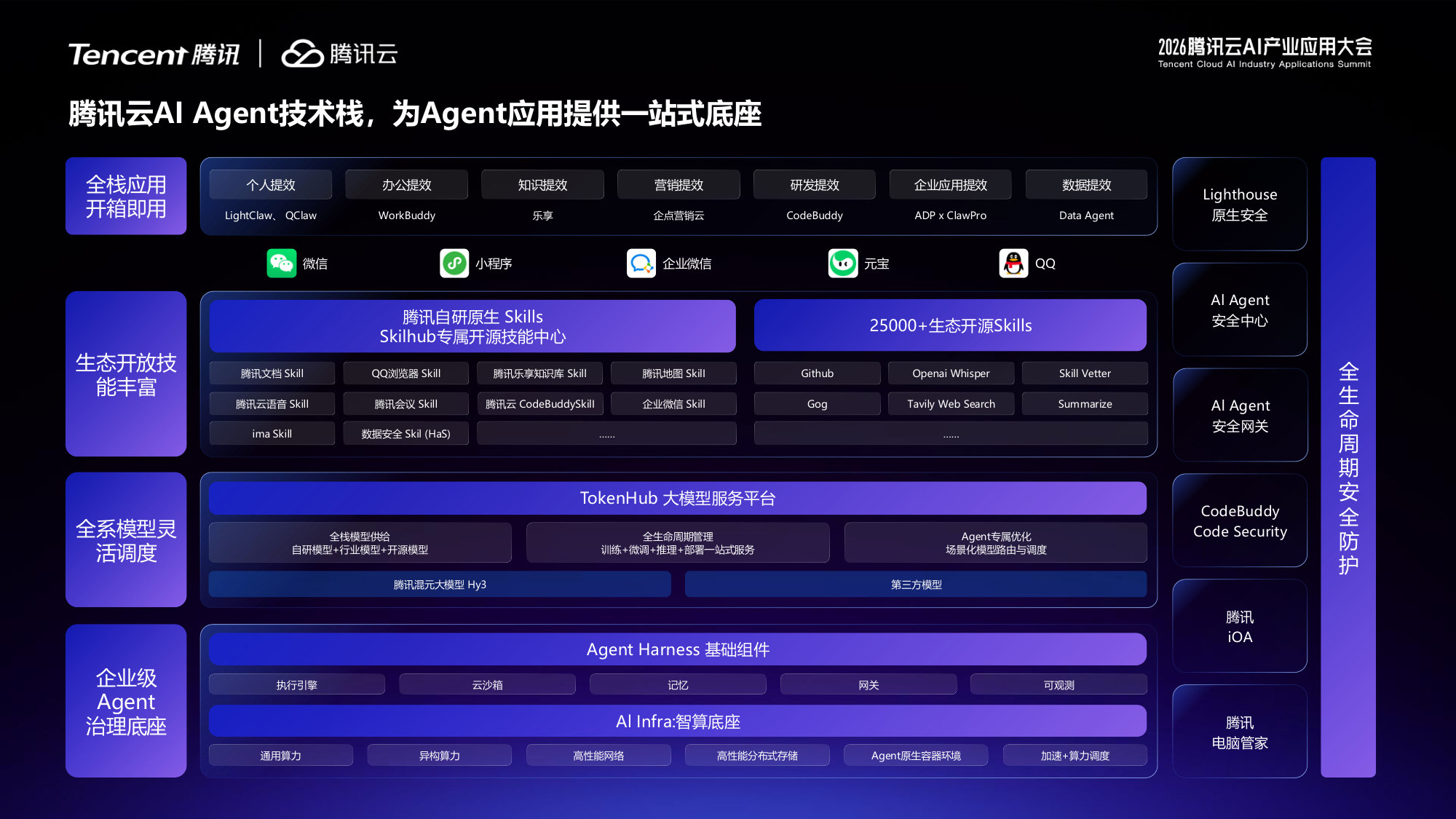
Task: Select ima Skill
Action: point(272,434)
